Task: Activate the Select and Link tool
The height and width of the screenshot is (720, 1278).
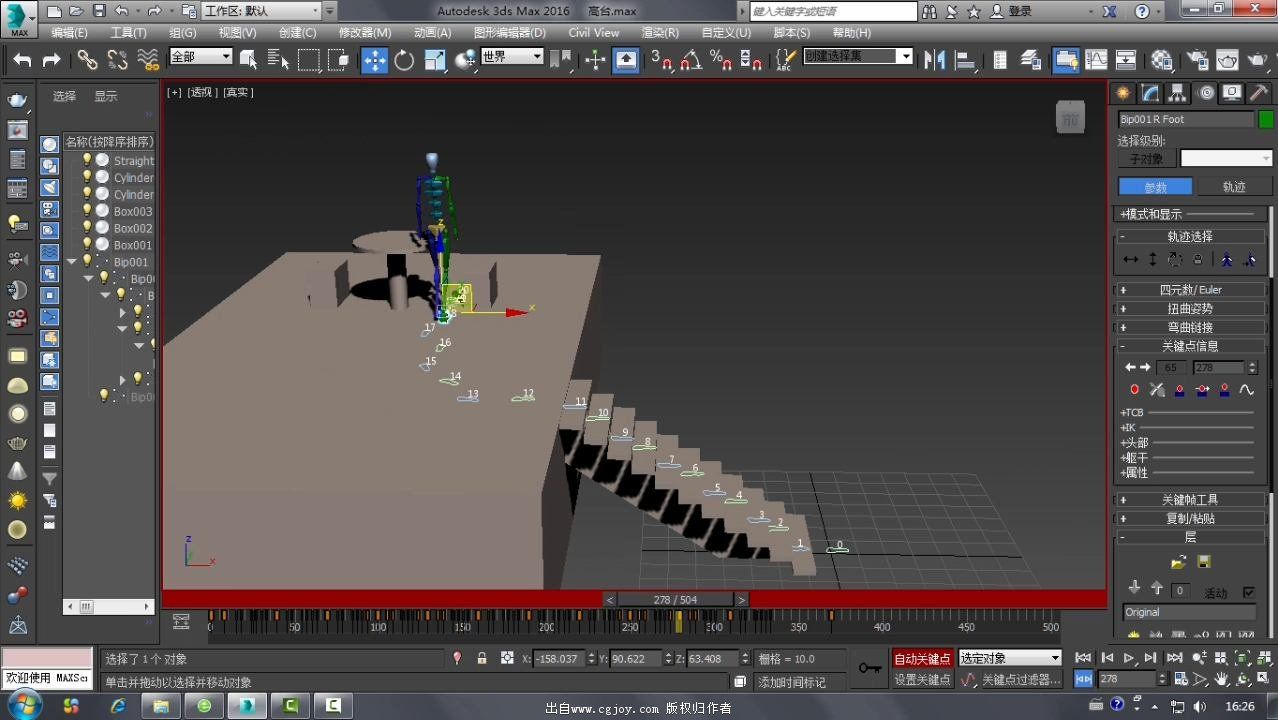Action: point(88,60)
